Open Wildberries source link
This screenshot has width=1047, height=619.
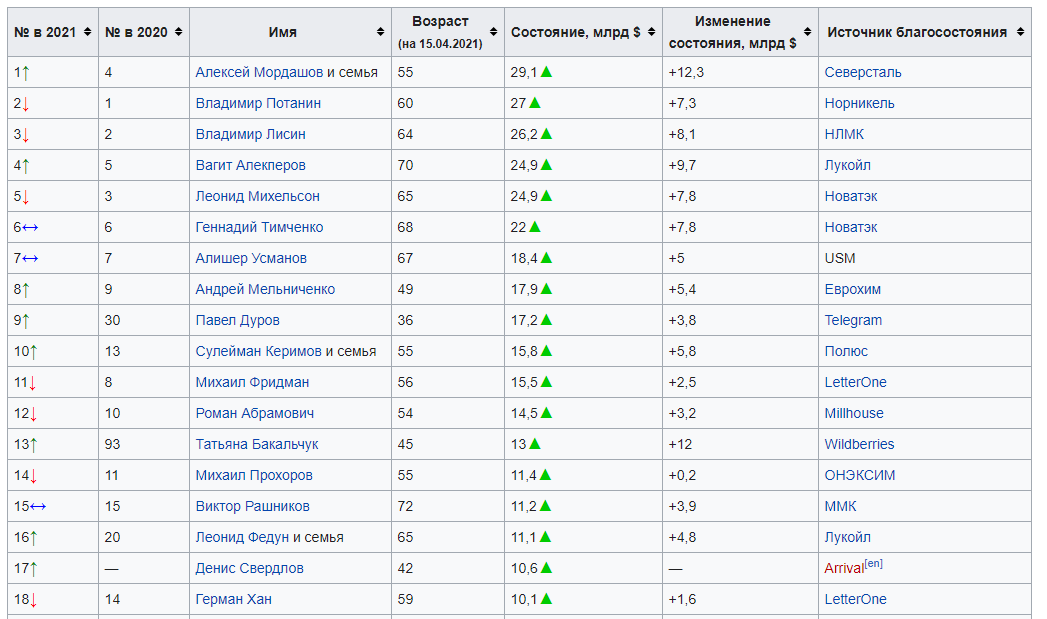859,444
